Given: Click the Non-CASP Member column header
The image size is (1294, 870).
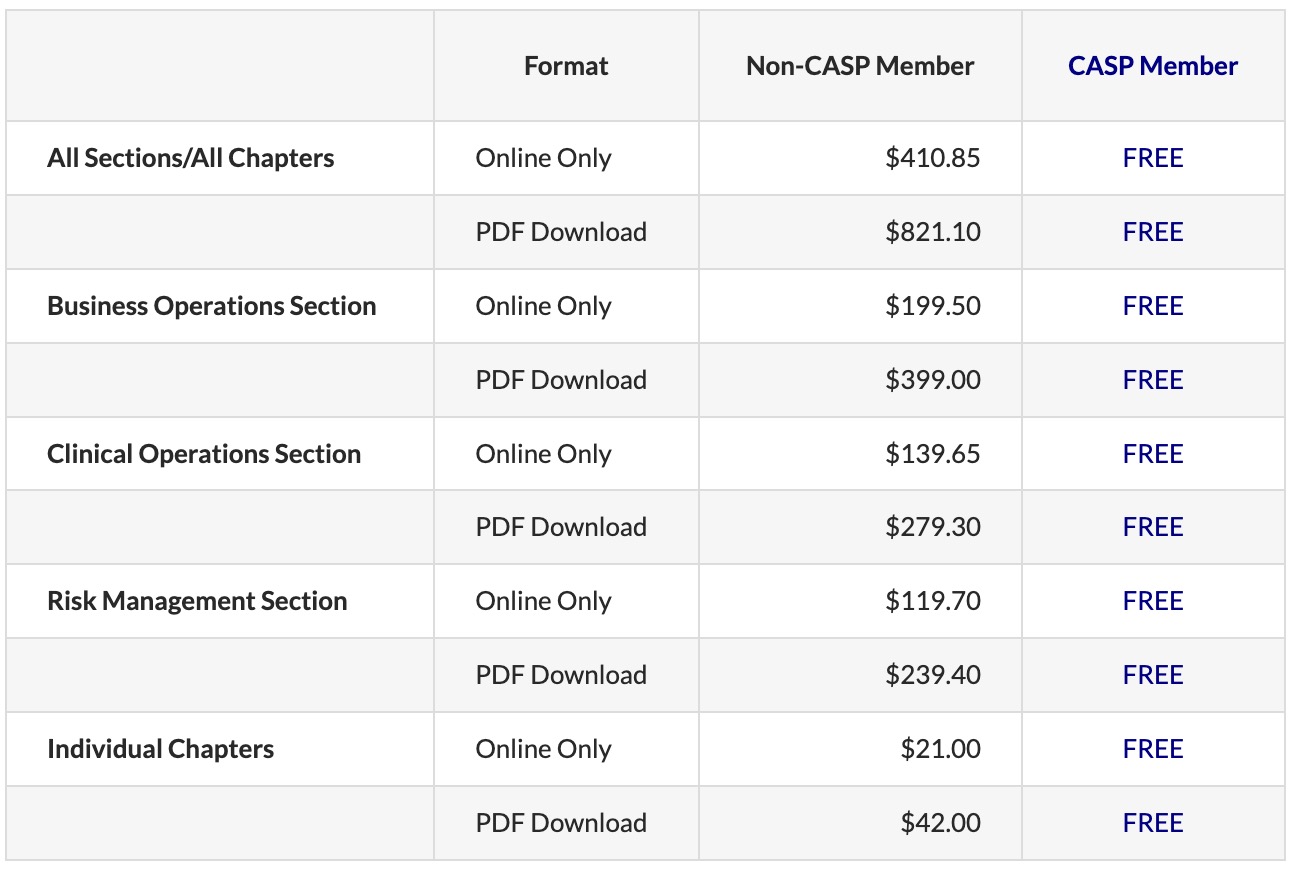Looking at the screenshot, I should click(860, 66).
